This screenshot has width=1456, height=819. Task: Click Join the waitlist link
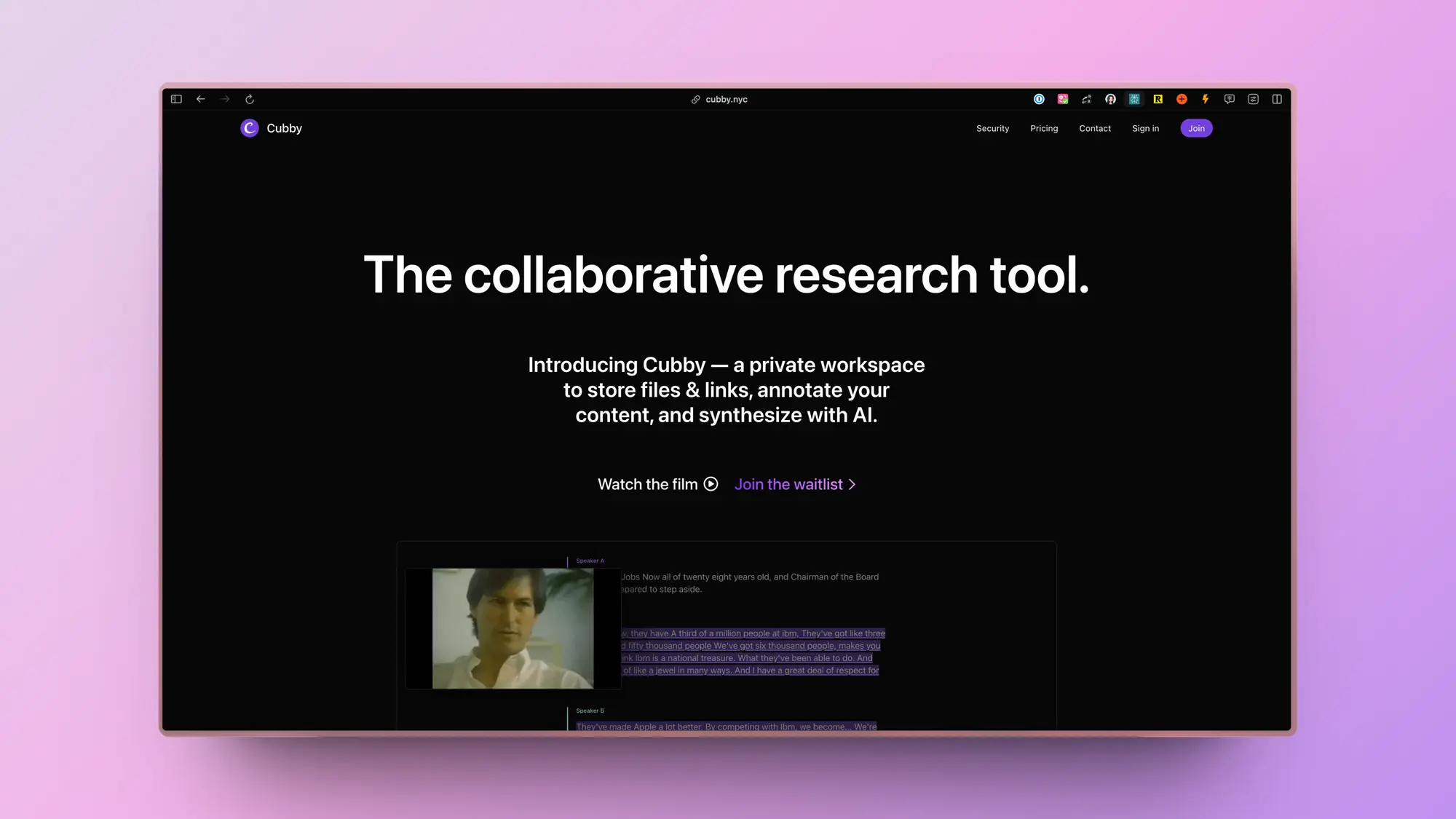pyautogui.click(x=788, y=484)
